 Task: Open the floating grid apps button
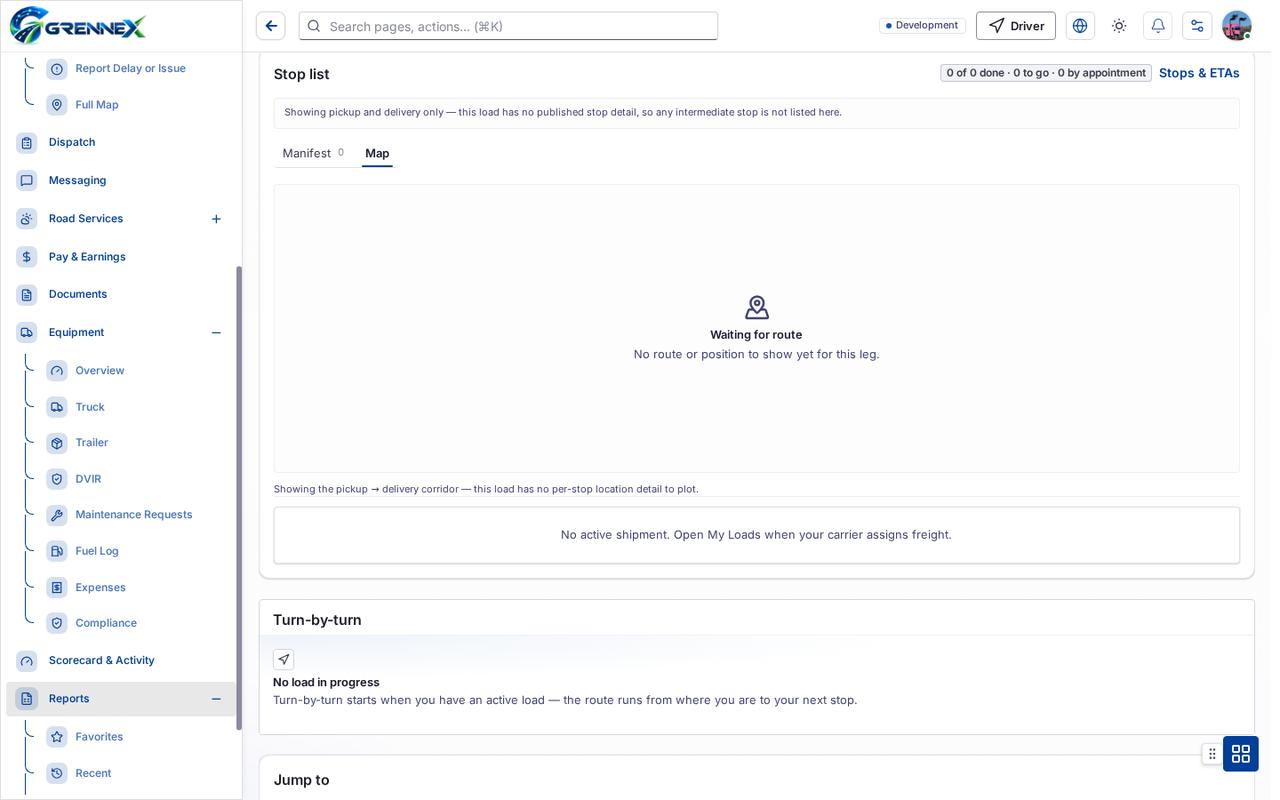tap(1240, 753)
